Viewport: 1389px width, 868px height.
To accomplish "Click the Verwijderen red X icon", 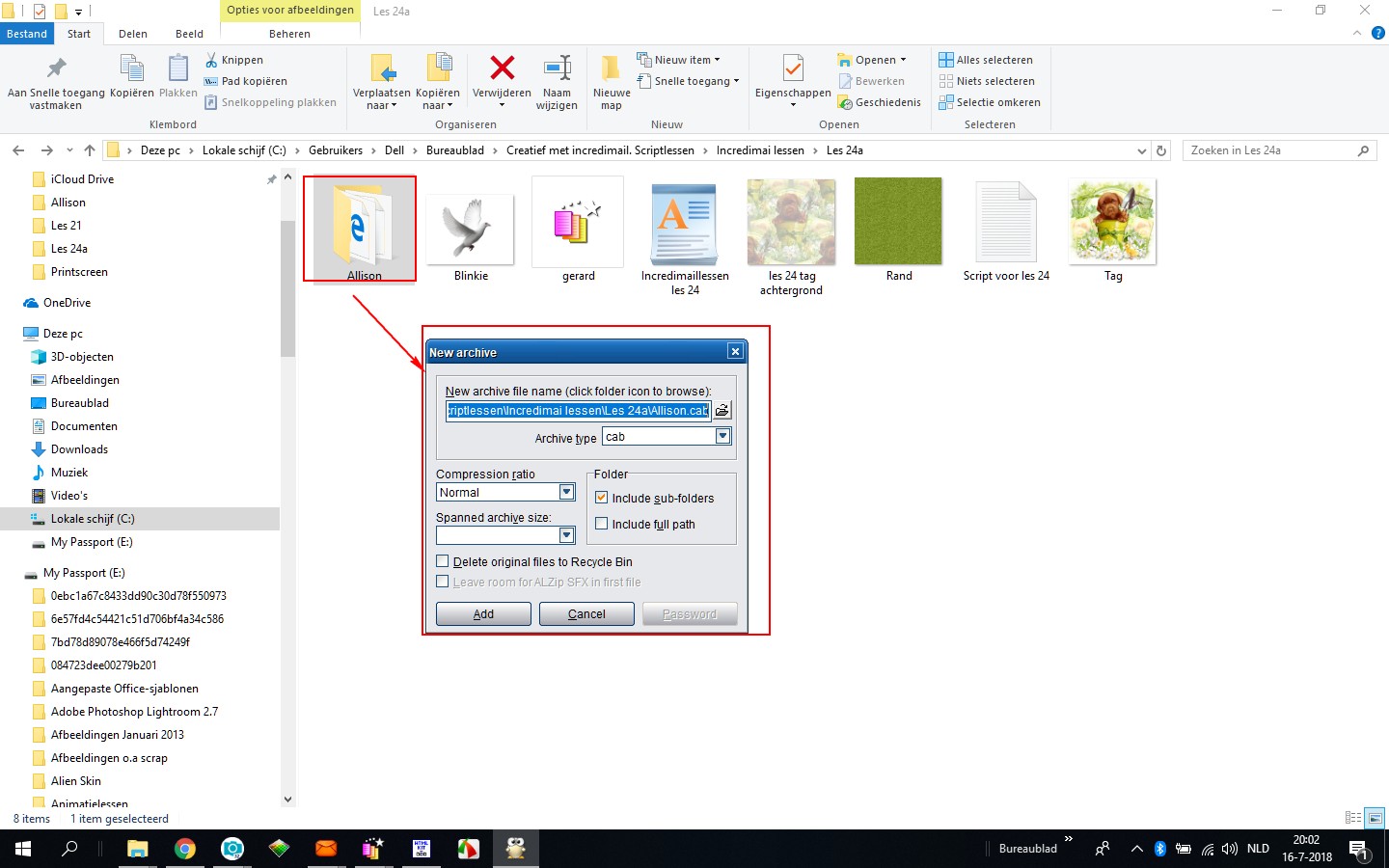I will (x=502, y=68).
